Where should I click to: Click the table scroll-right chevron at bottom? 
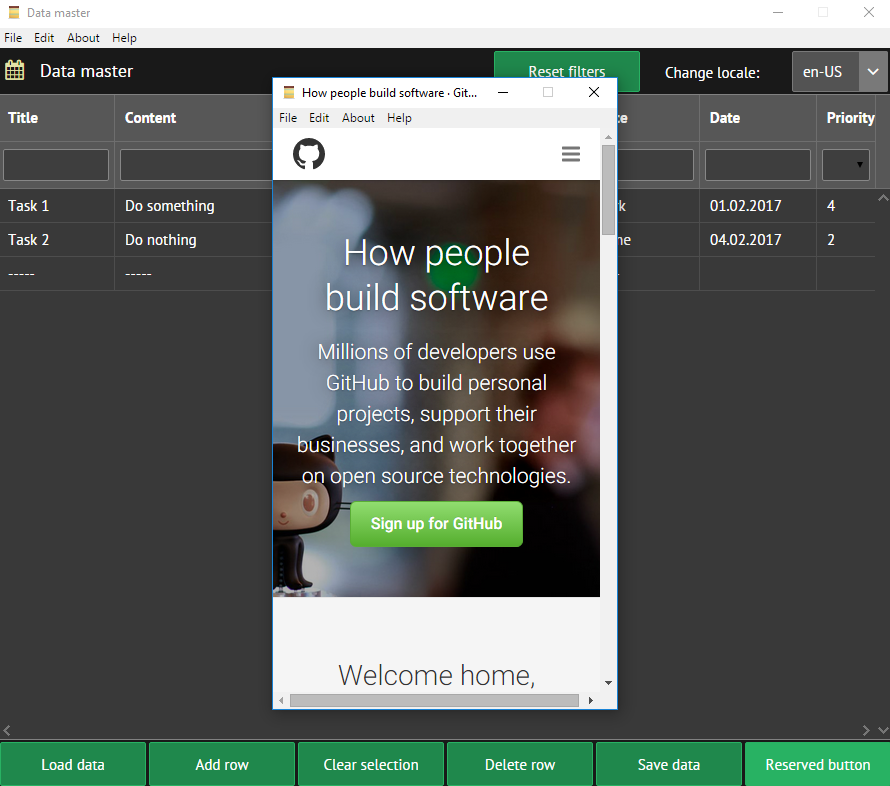866,730
